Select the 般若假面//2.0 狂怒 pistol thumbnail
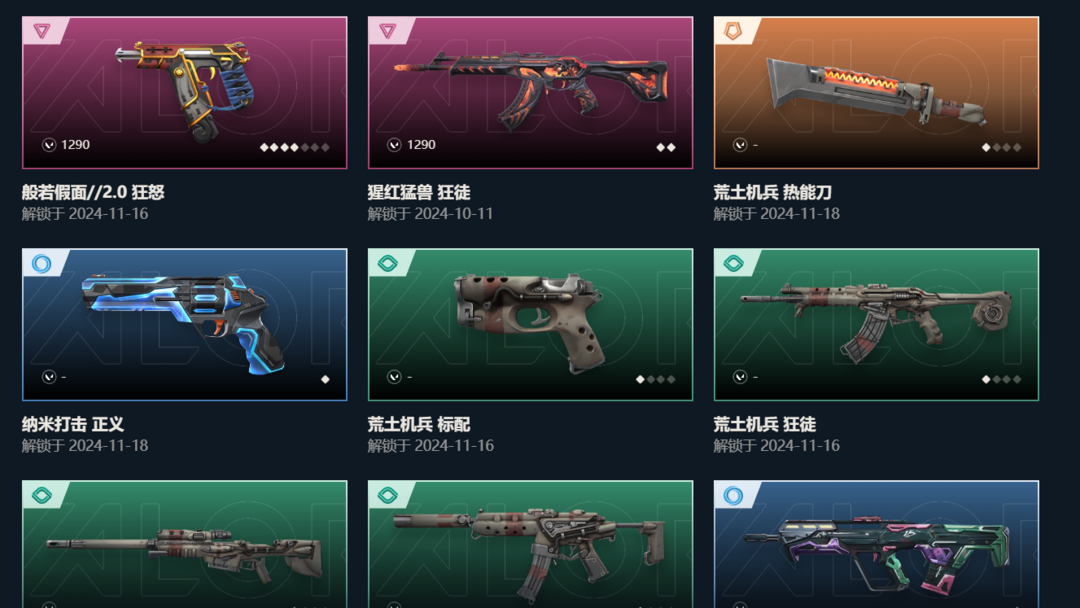Screen dimensions: 1080x608 pyautogui.click(x=185, y=92)
